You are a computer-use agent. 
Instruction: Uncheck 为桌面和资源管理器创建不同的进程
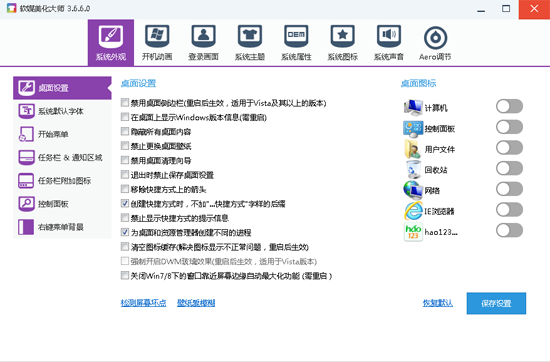tap(125, 232)
